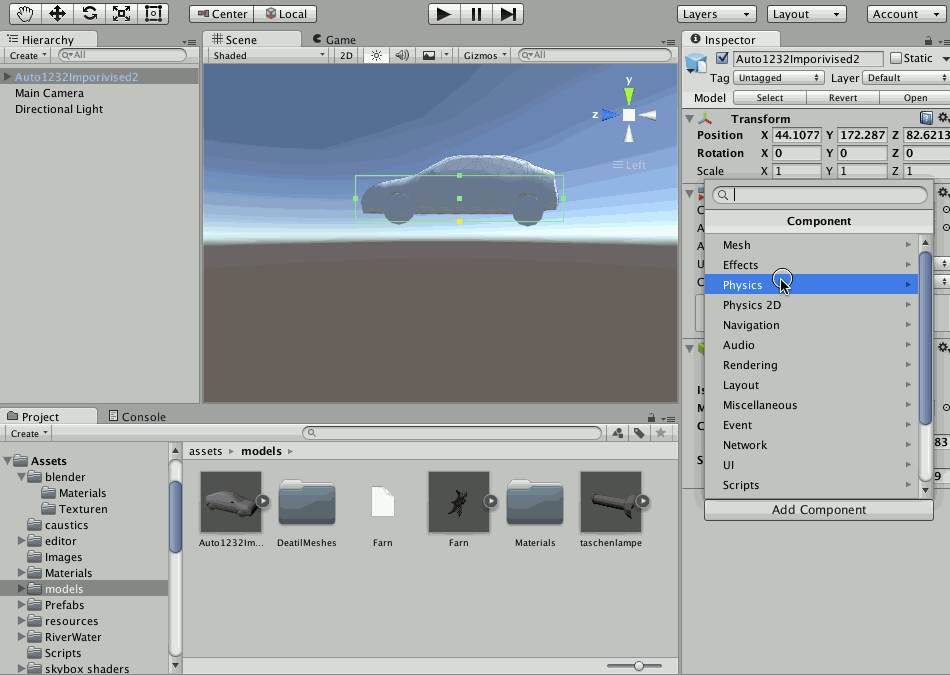Image resolution: width=950 pixels, height=675 pixels.
Task: Search by type icon in Project
Action: click(x=617, y=433)
